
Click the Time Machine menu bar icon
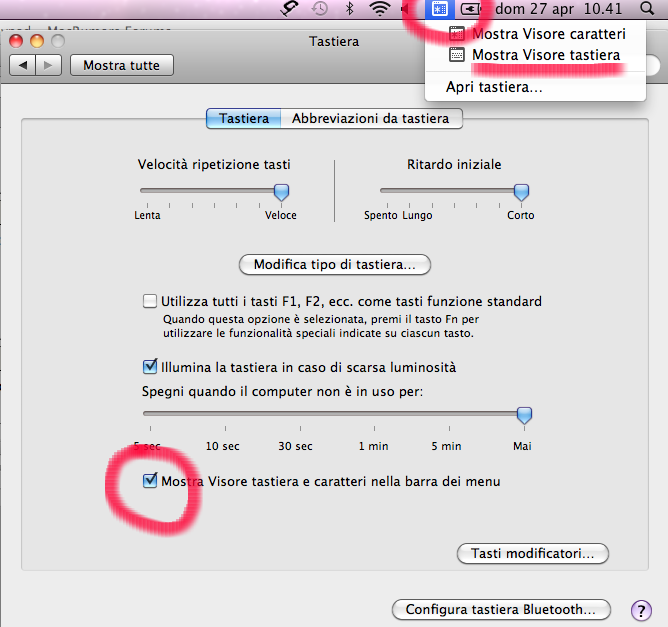point(320,9)
